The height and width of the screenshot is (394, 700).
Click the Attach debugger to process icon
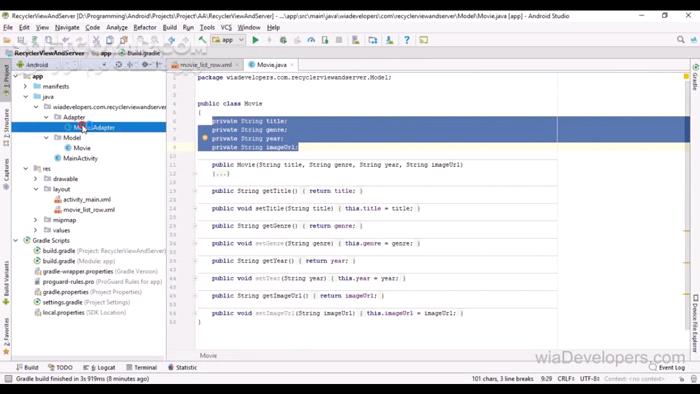(x=325, y=40)
